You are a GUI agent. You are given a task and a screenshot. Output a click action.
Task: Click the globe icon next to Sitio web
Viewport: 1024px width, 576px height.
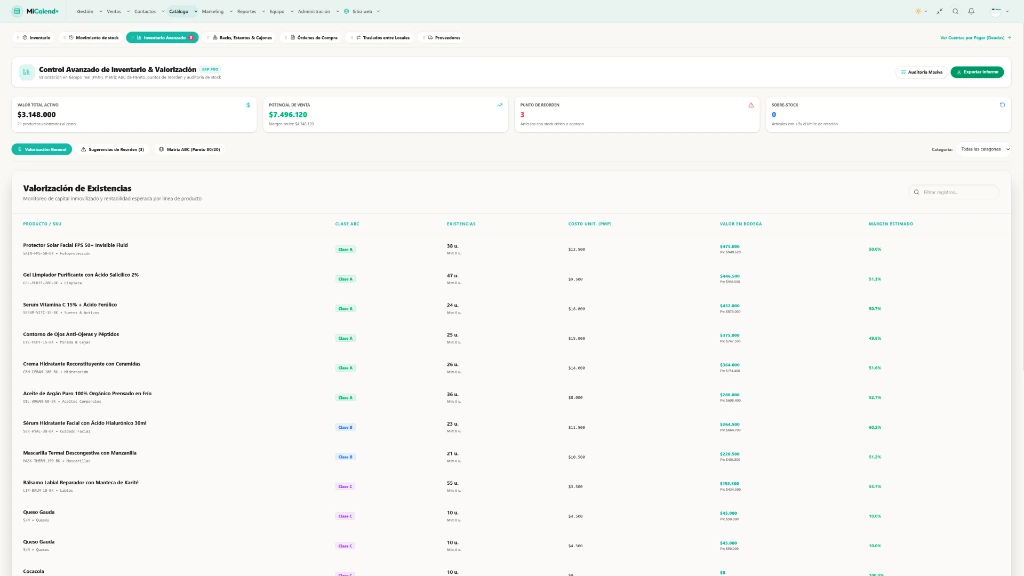347,11
